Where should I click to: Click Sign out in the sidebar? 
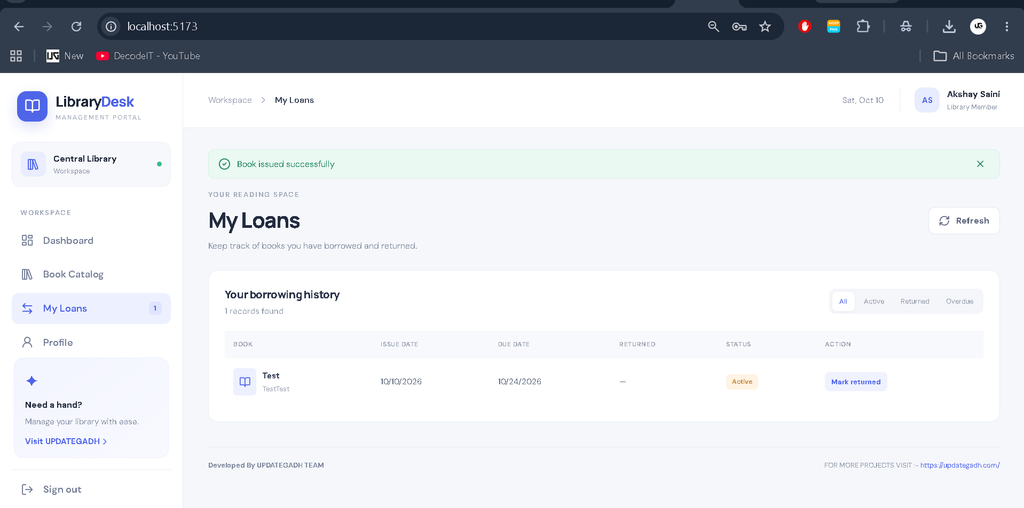91,489
